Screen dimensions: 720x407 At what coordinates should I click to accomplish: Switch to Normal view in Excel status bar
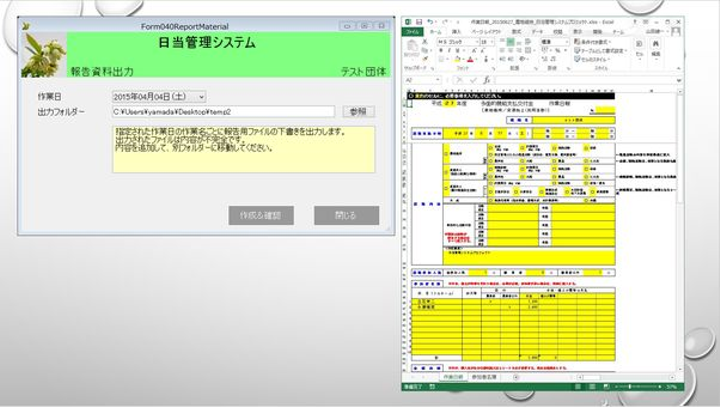click(578, 387)
